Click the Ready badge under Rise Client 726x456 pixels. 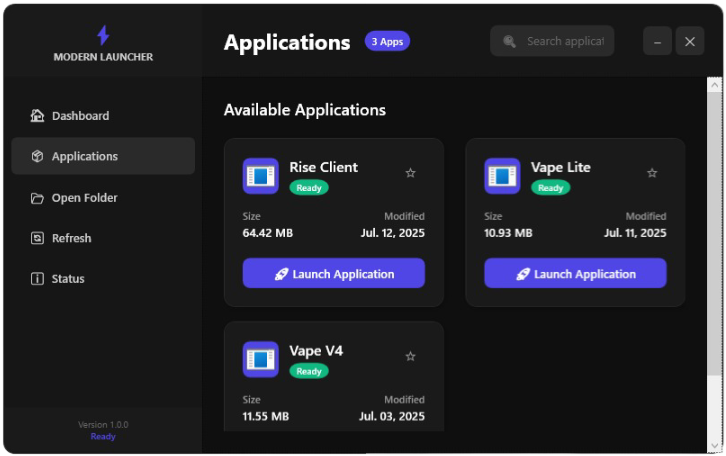(x=309, y=187)
